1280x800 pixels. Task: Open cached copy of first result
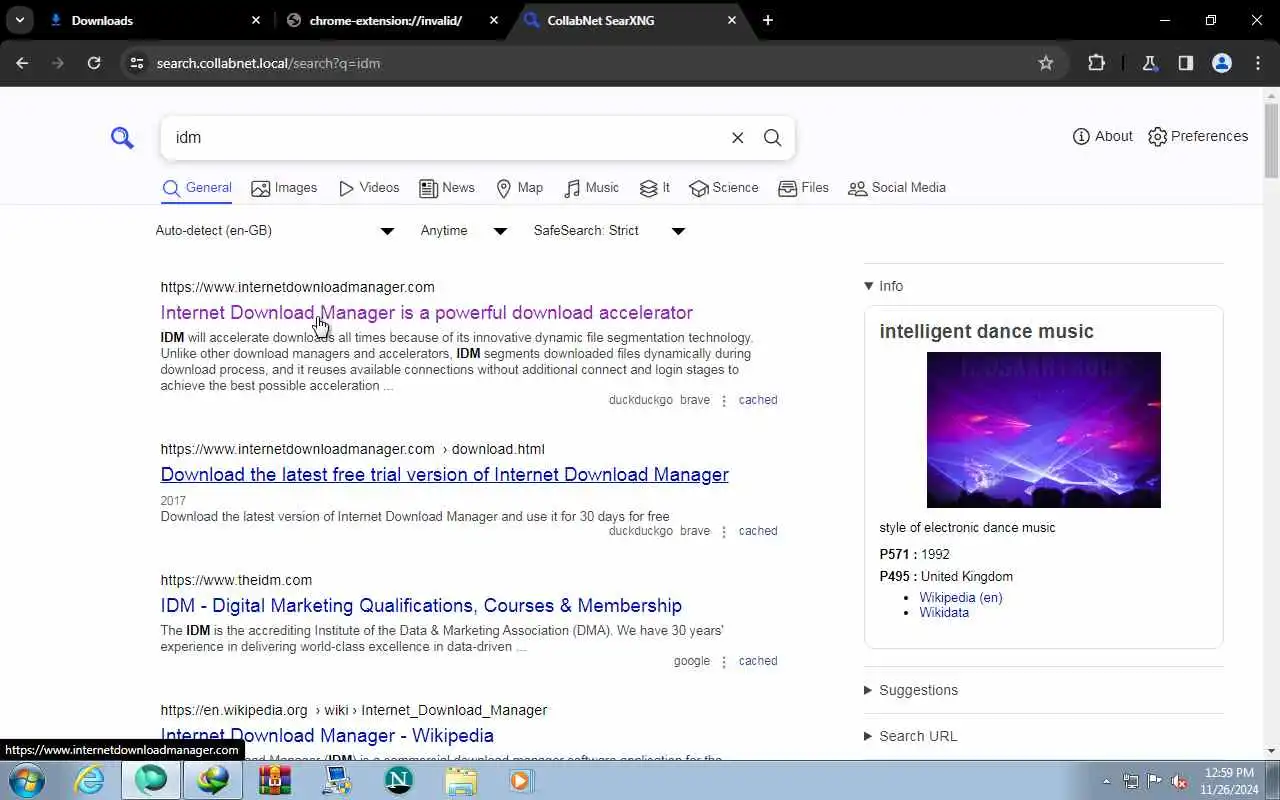[x=758, y=400]
